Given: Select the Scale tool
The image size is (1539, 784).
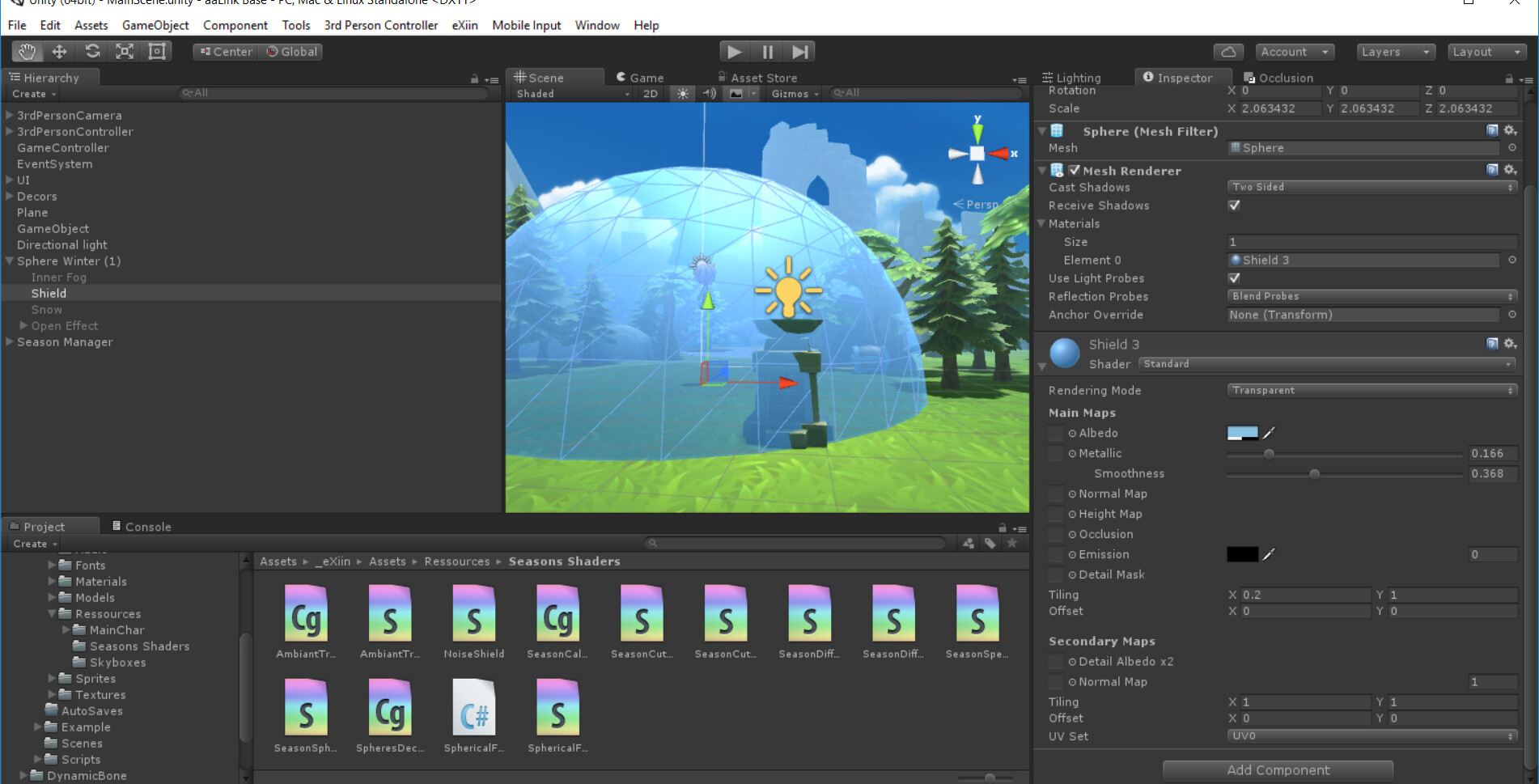Looking at the screenshot, I should coord(125,51).
